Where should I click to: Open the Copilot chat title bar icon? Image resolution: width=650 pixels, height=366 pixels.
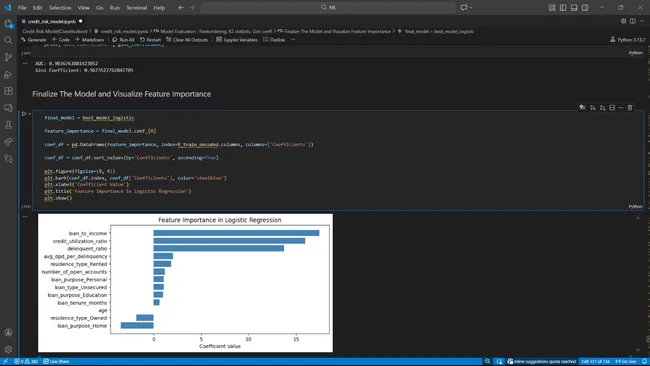click(464, 7)
